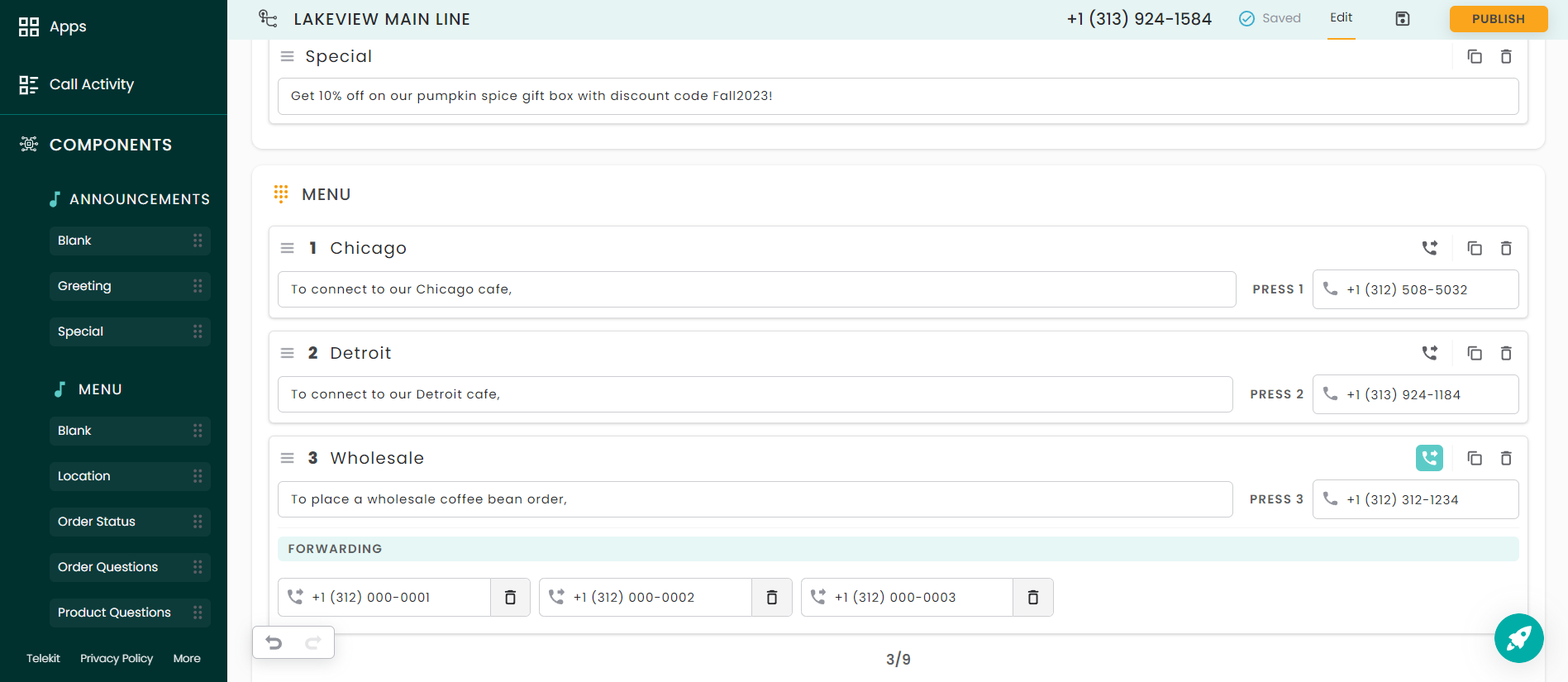Viewport: 1568px width, 682px height.
Task: Grab the drag handle on Greeting component
Action: pos(198,286)
